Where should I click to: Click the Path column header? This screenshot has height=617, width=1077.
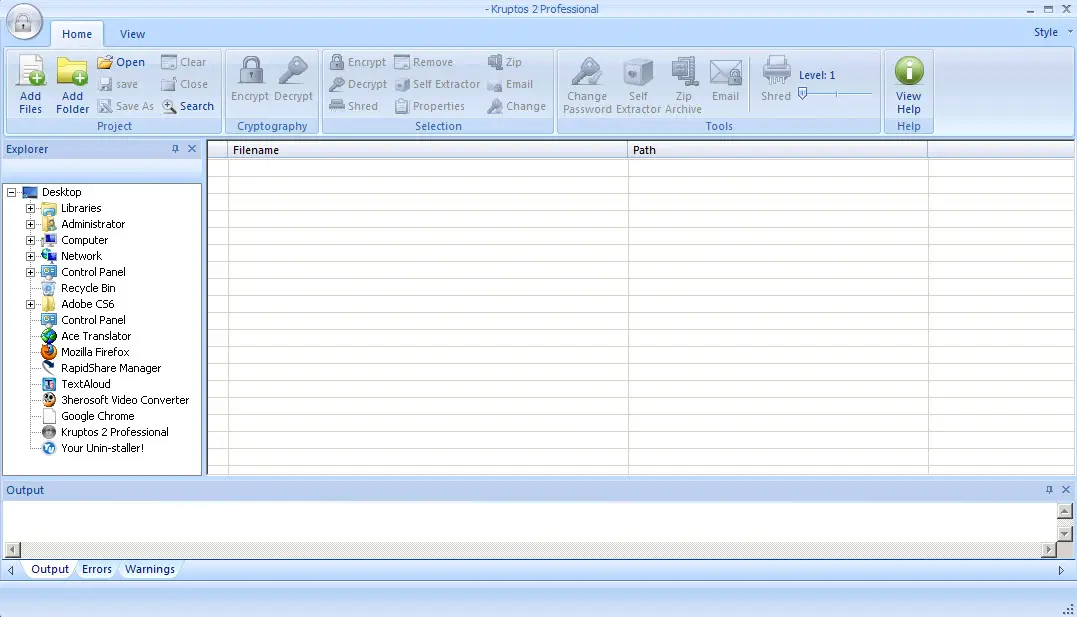pyautogui.click(x=778, y=150)
